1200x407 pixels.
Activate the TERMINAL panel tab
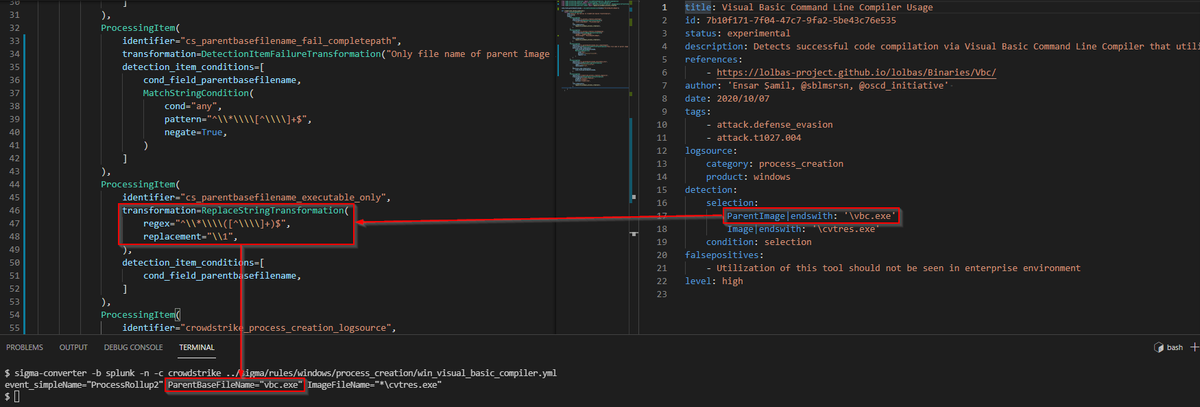(196, 347)
